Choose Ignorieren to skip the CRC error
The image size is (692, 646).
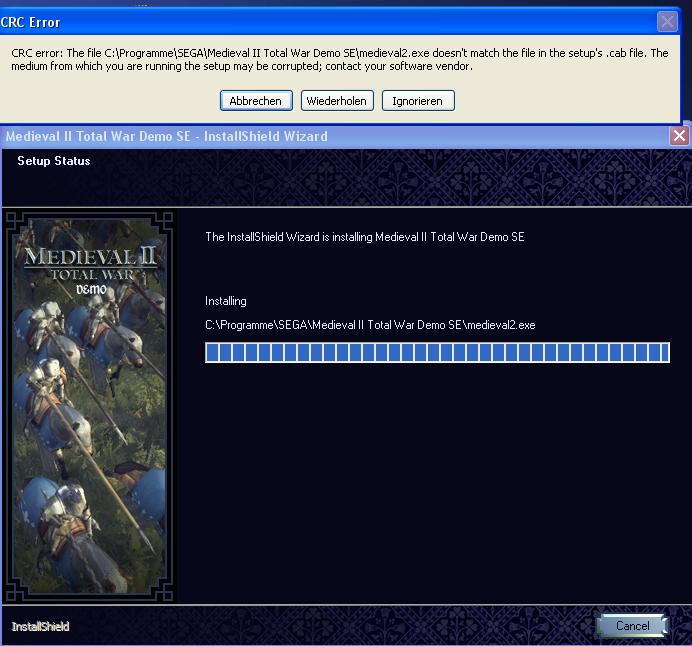(x=418, y=101)
